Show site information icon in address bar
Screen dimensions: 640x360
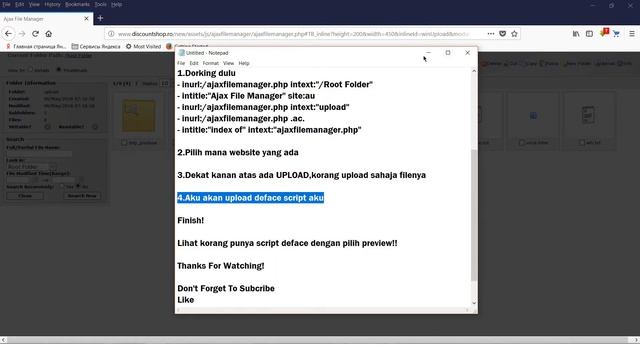click(111, 34)
